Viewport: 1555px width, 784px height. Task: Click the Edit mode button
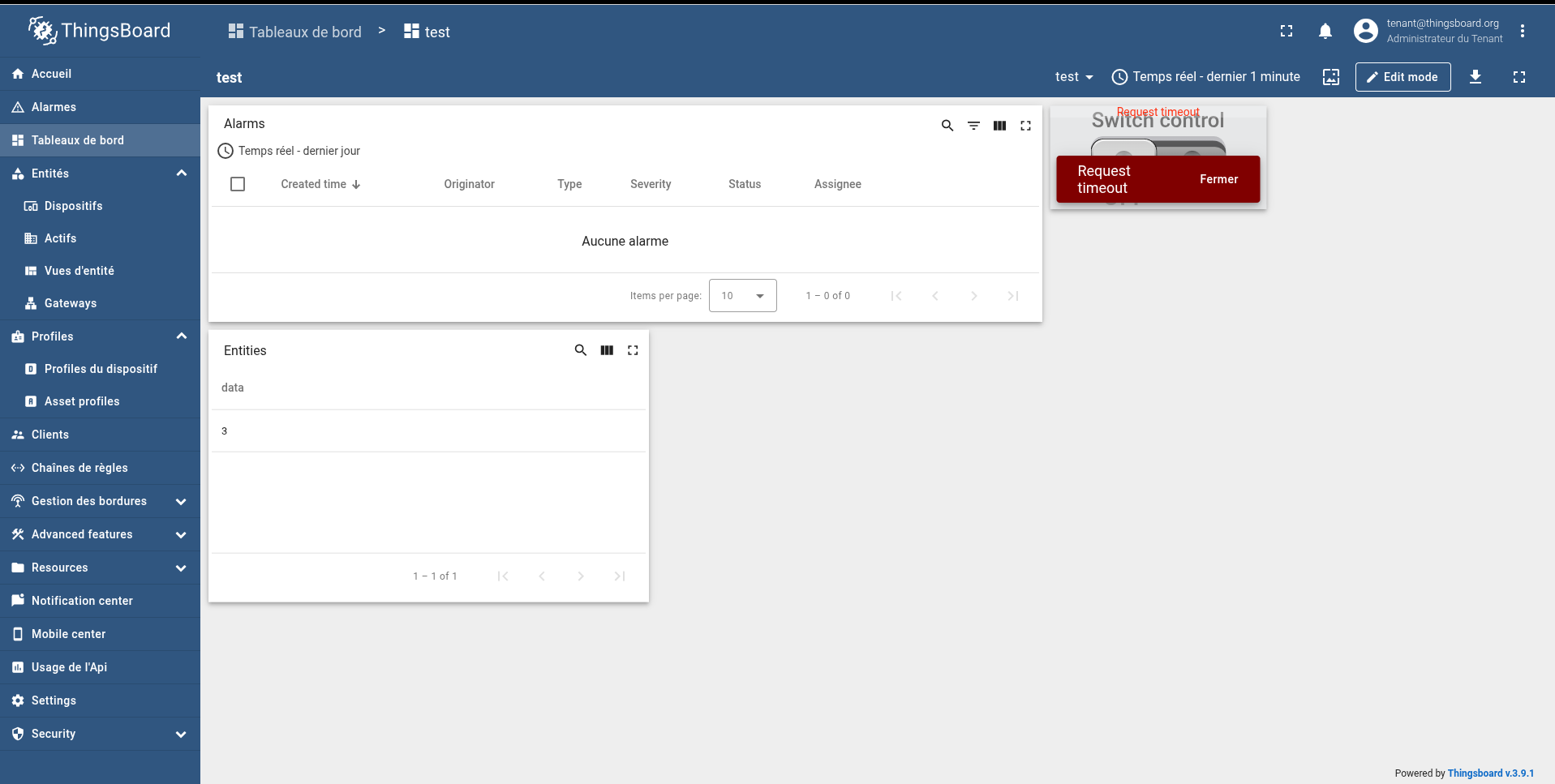pos(1403,77)
